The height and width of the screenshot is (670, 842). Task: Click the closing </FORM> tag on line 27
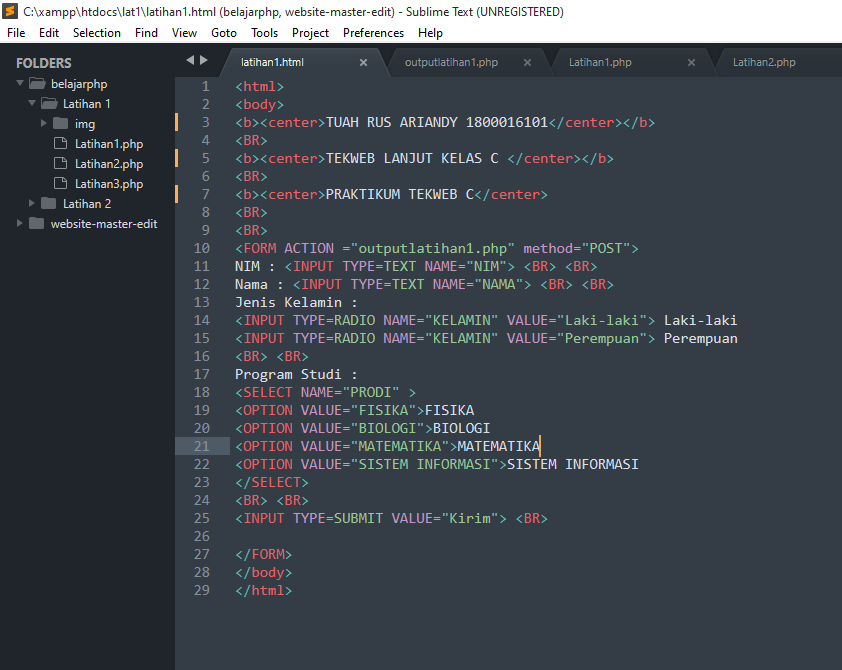click(263, 554)
